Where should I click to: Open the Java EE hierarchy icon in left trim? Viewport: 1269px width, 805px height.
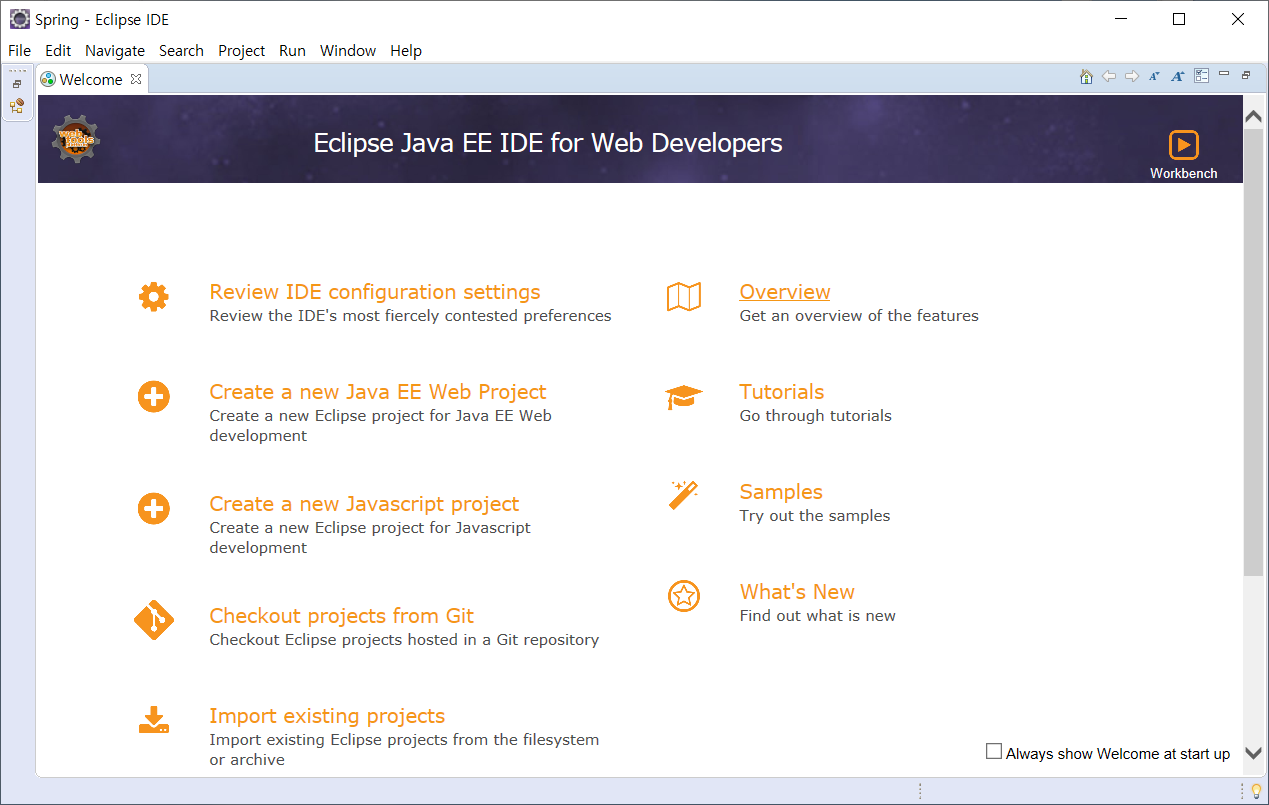tap(17, 106)
